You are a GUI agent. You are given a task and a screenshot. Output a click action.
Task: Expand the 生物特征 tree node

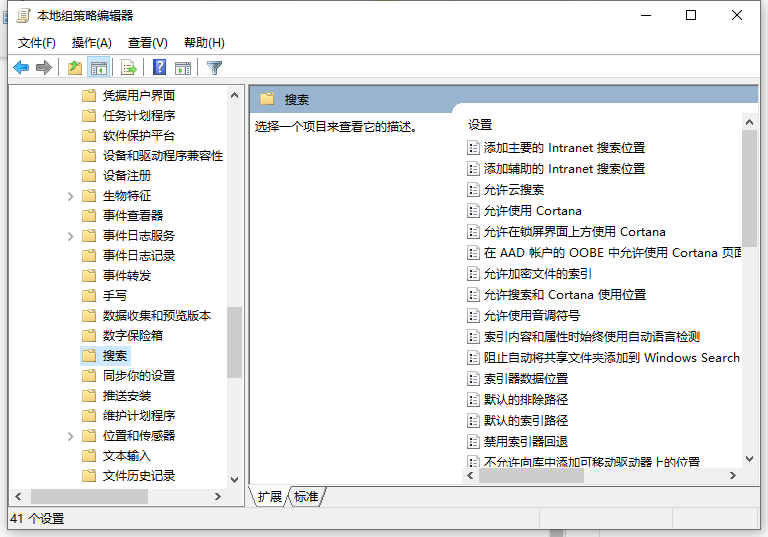tap(71, 196)
